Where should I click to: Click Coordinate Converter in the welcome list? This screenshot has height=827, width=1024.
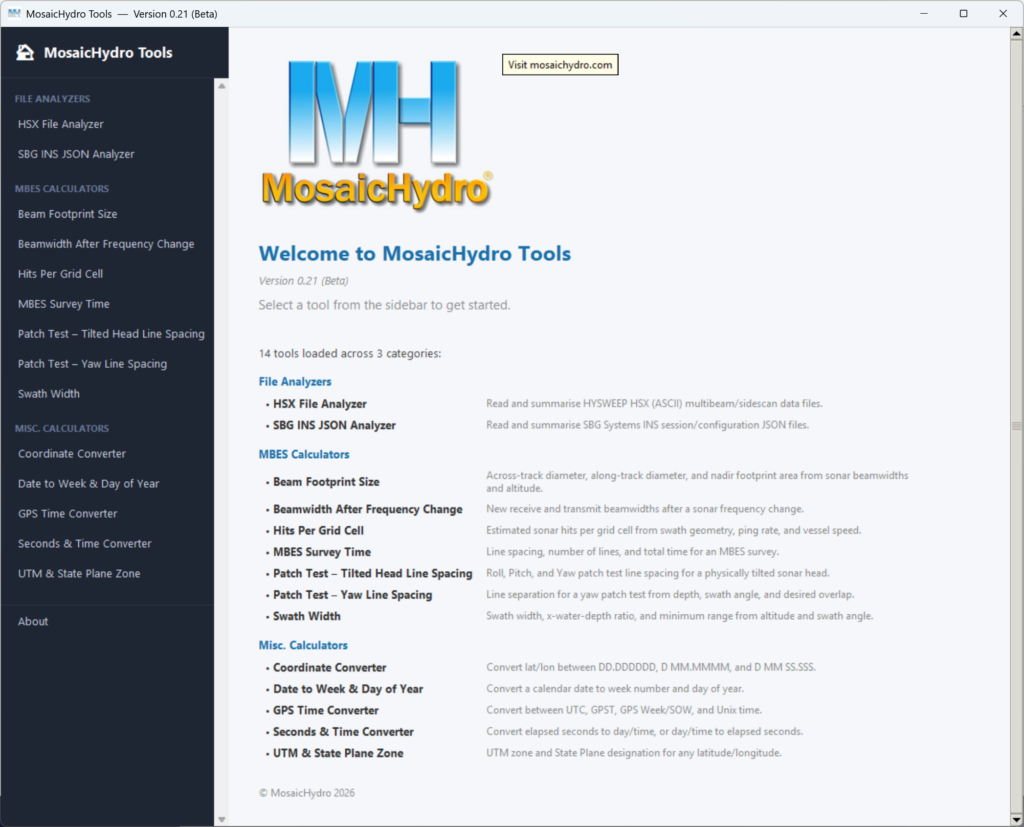tap(330, 668)
